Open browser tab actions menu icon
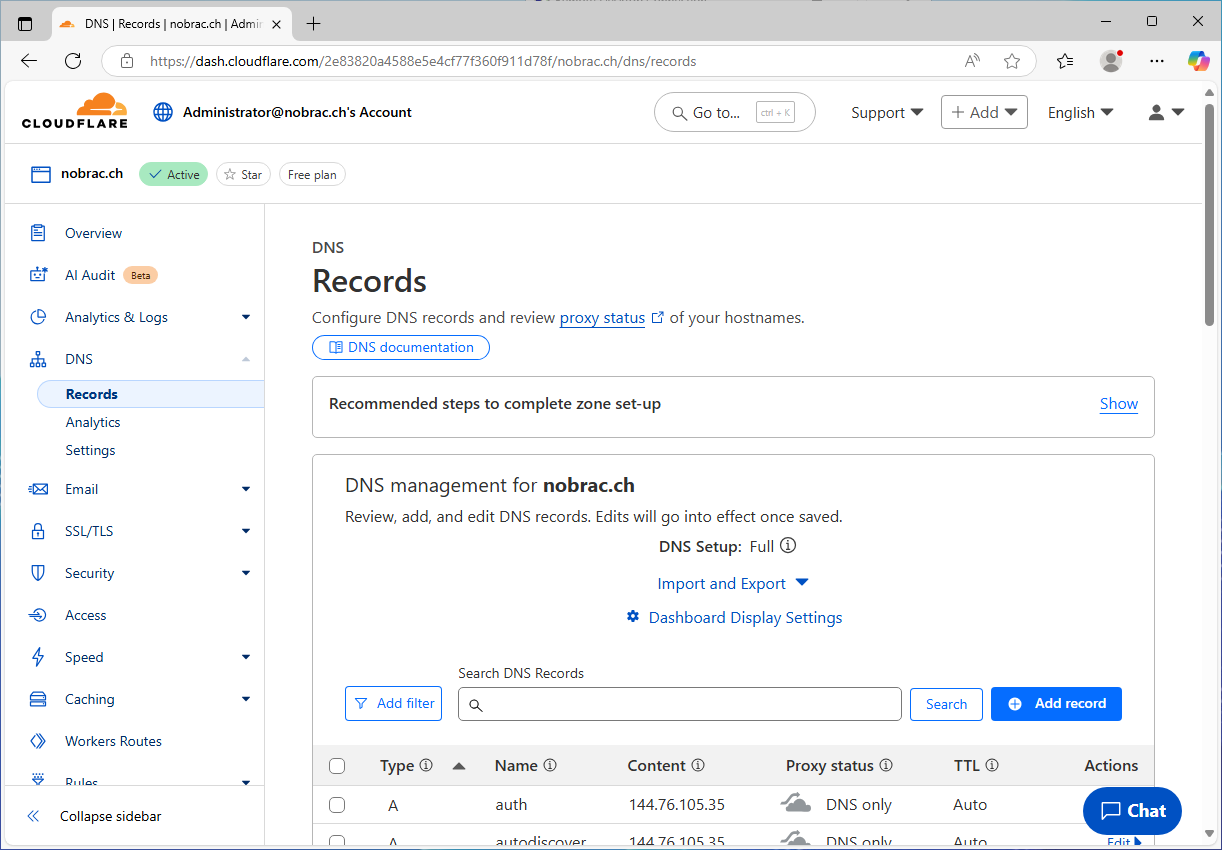 [25, 23]
